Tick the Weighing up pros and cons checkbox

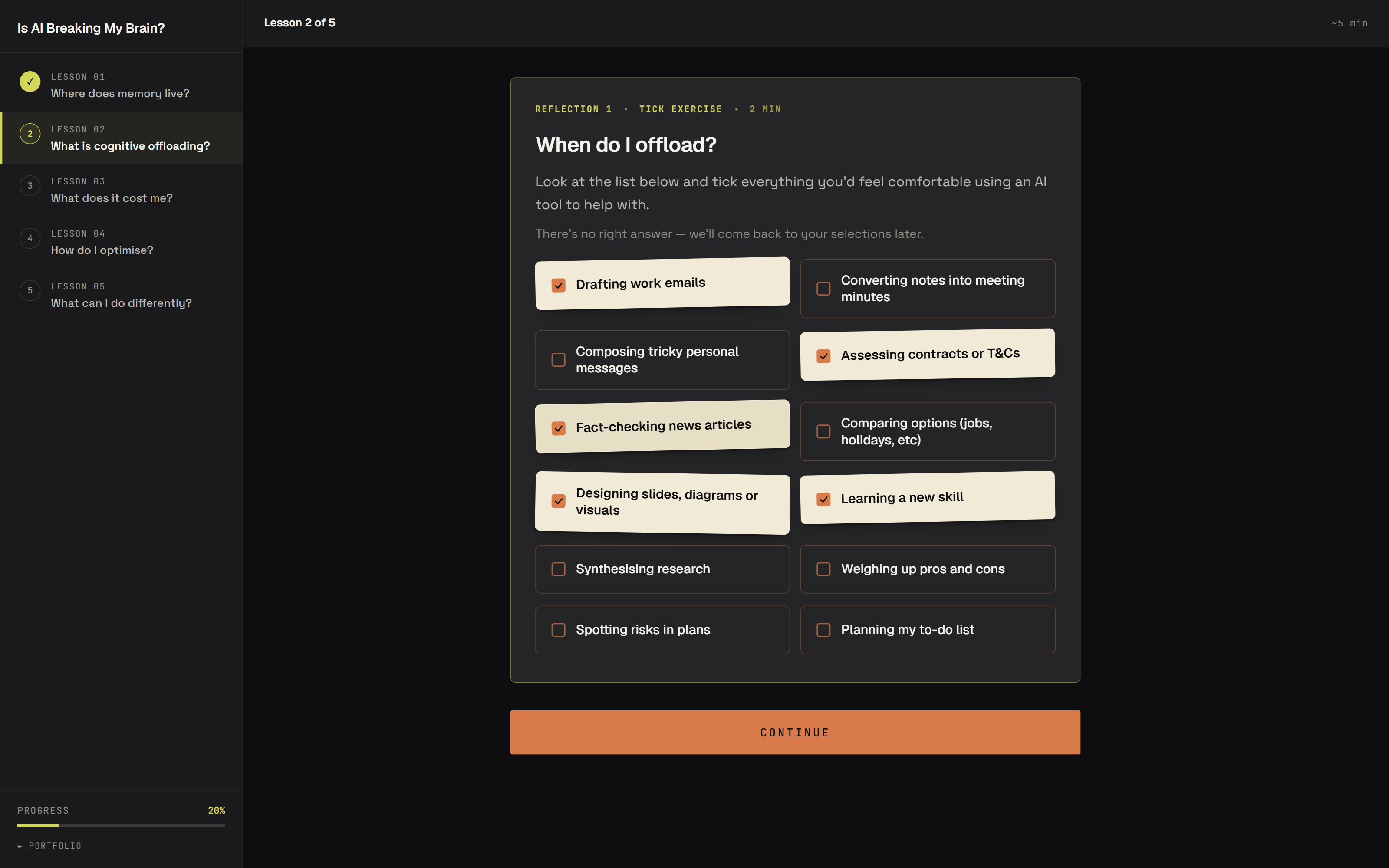click(824, 569)
